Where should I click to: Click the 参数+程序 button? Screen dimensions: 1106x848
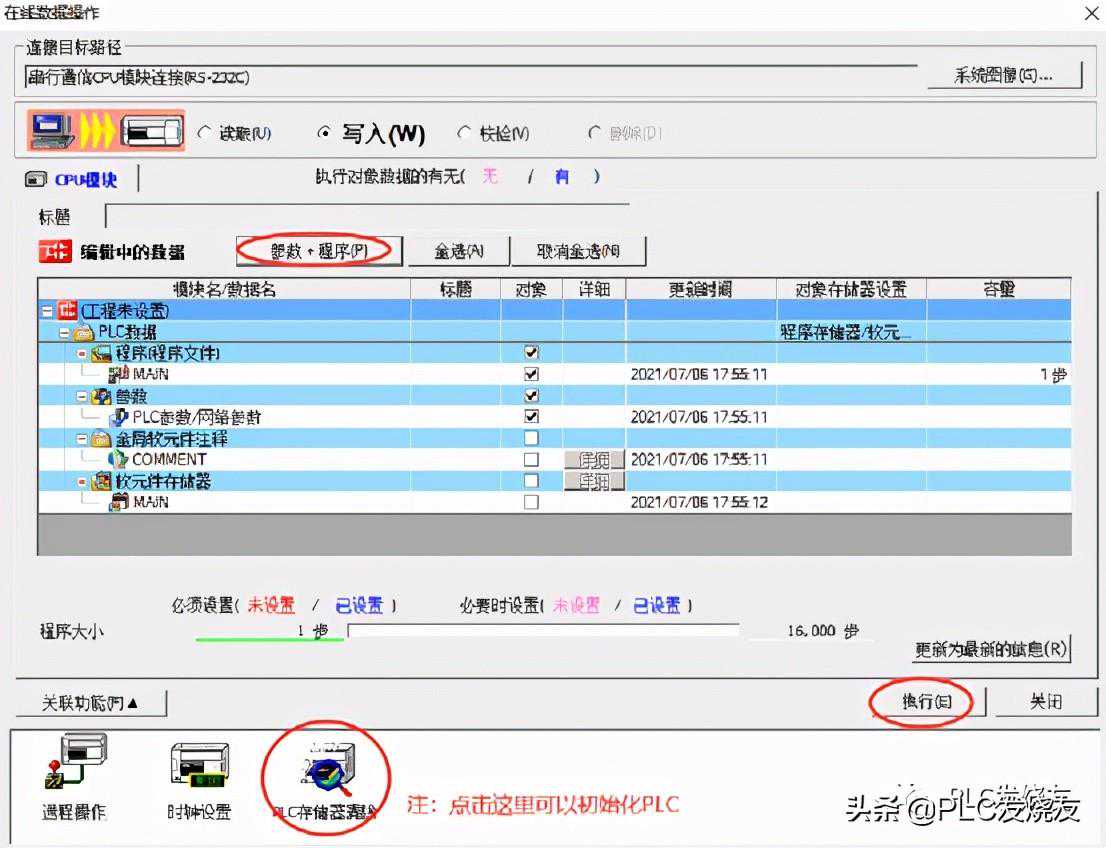click(319, 251)
